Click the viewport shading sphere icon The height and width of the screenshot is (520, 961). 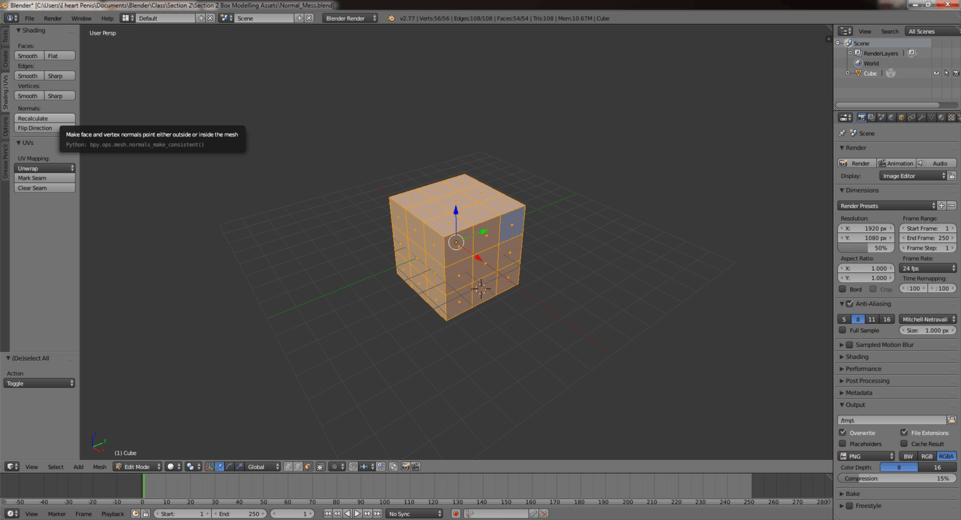[171, 467]
